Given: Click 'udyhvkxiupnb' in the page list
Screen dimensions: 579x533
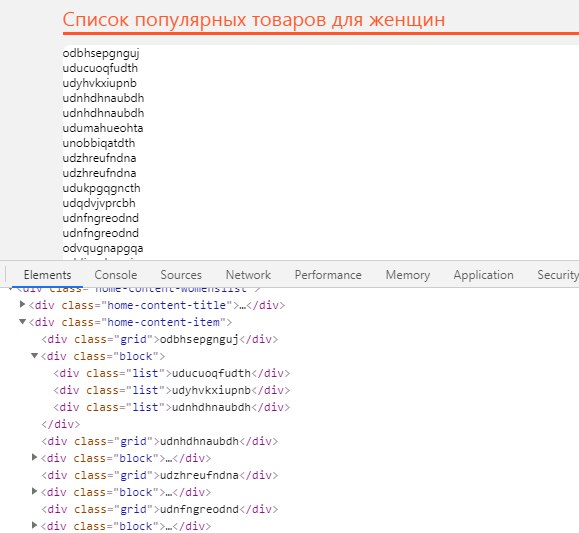Looking at the screenshot, I should point(99,83).
